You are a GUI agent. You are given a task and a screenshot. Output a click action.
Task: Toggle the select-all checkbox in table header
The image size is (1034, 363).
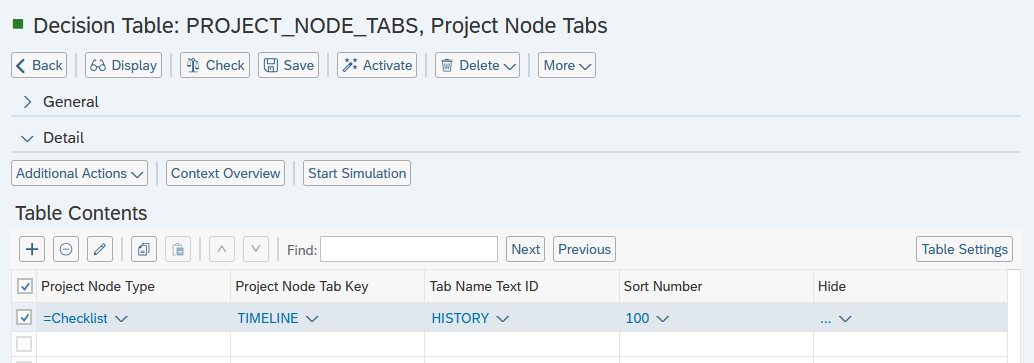pyautogui.click(x=24, y=286)
